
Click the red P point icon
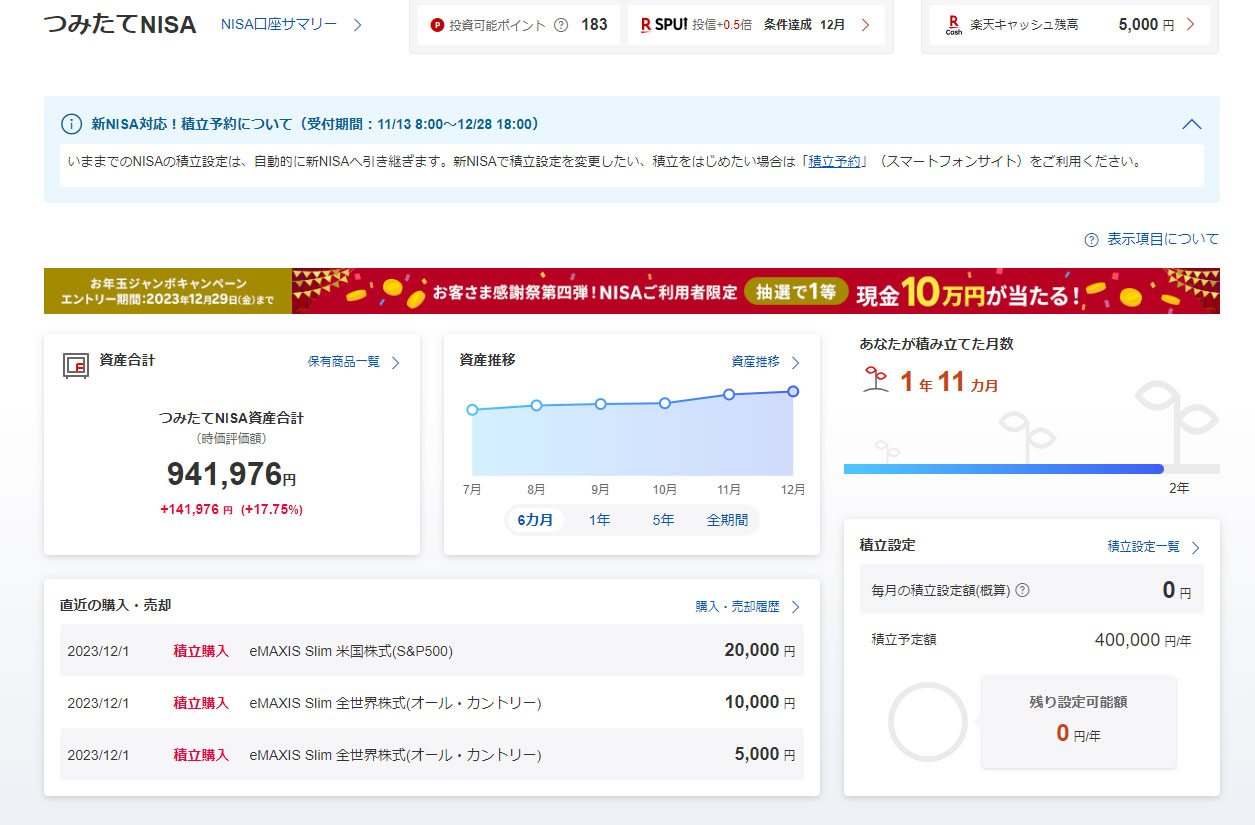coord(437,25)
